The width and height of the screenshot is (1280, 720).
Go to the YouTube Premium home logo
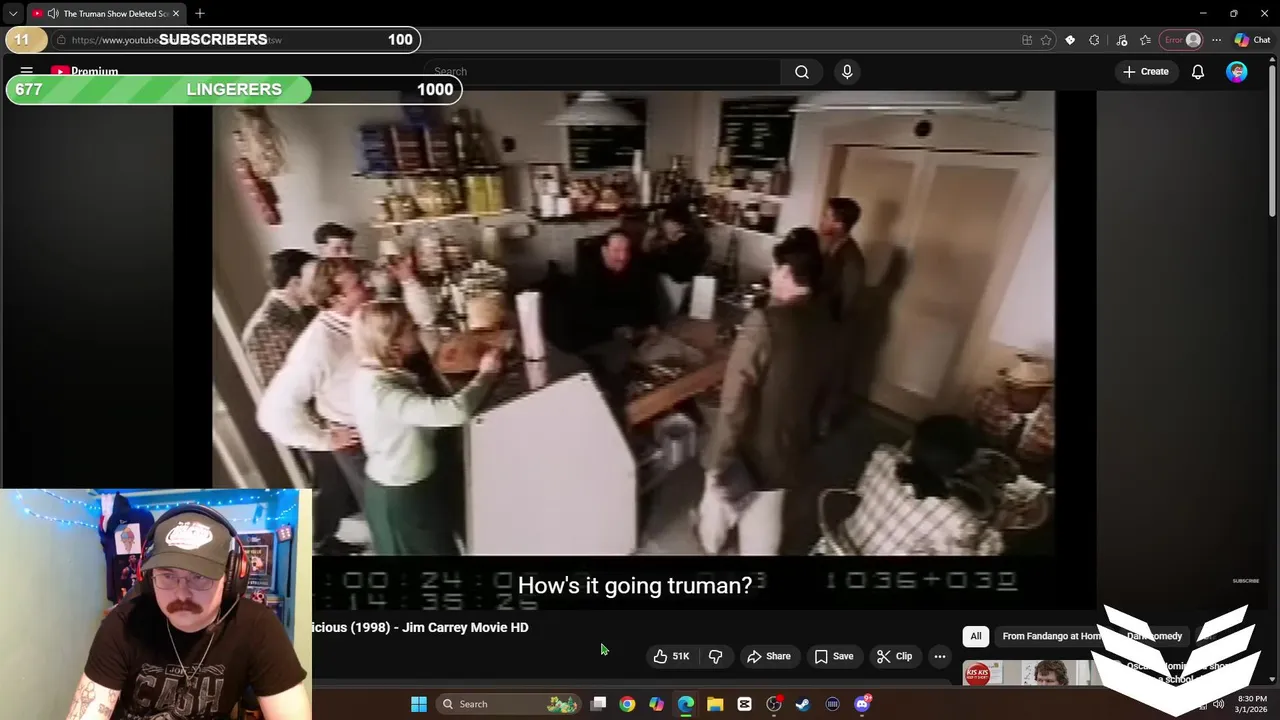pos(84,72)
